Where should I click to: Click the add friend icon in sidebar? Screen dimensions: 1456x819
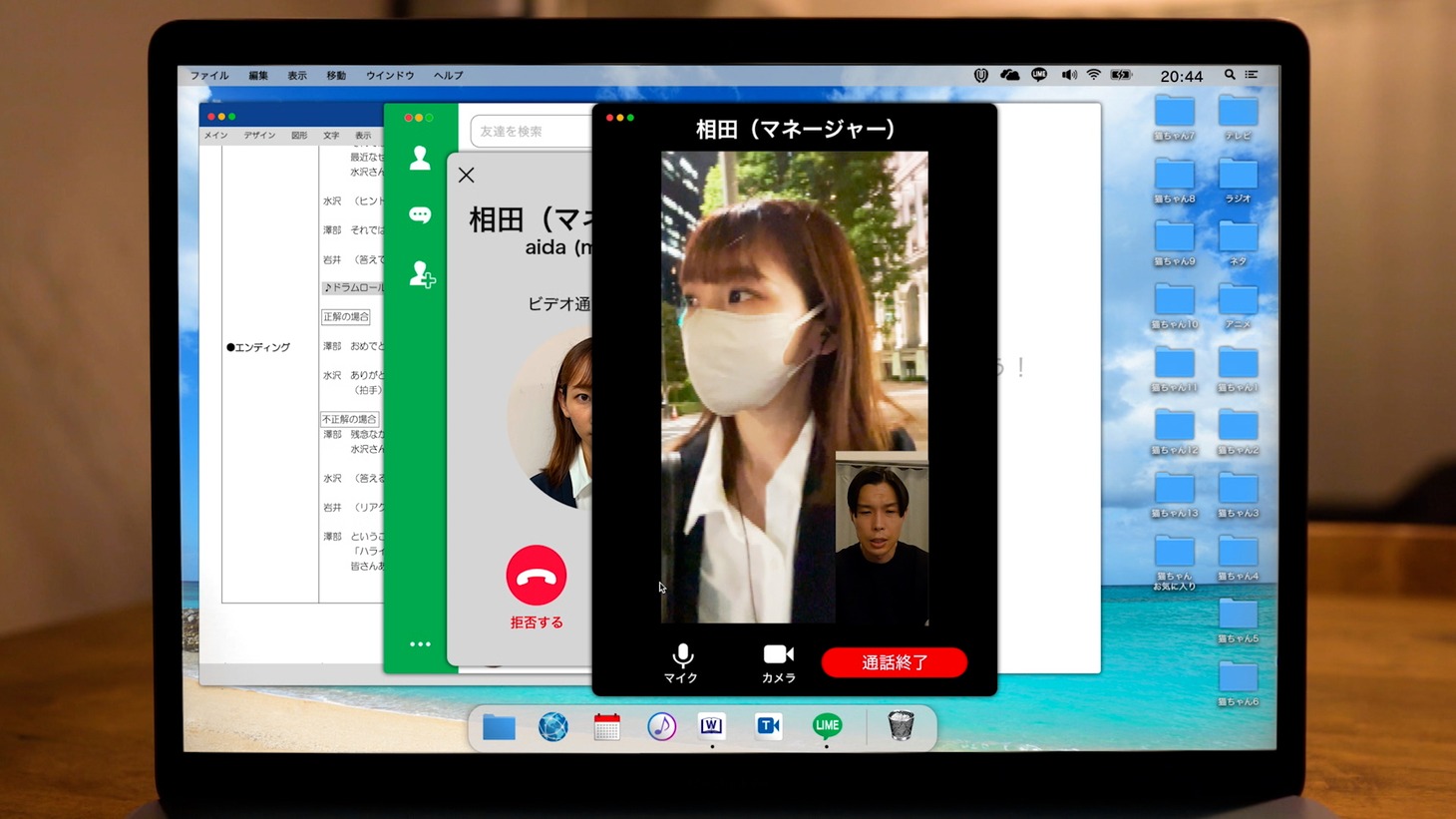(421, 274)
